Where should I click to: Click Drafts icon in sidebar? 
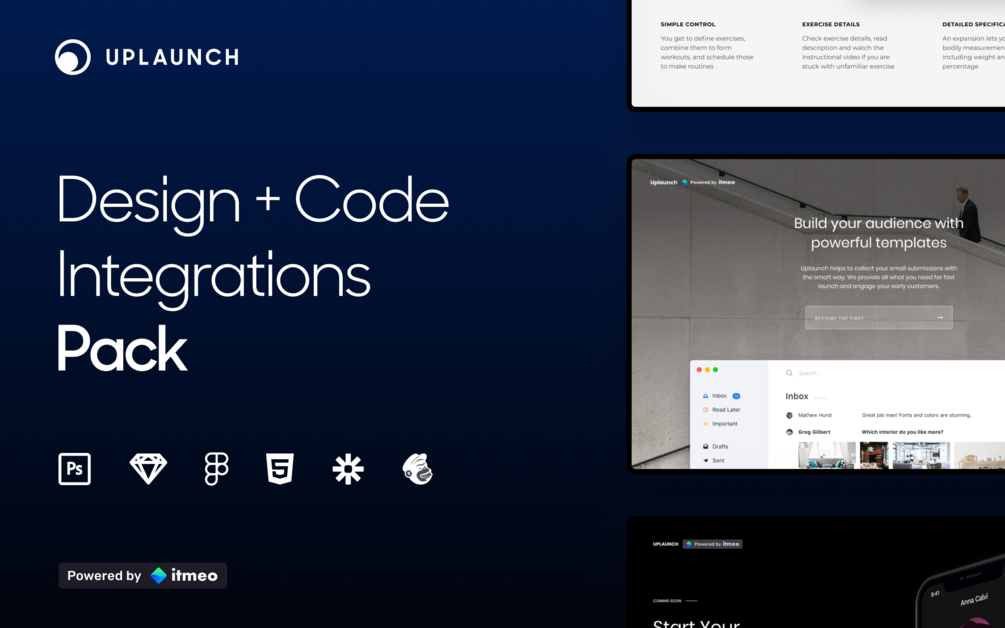pyautogui.click(x=706, y=447)
